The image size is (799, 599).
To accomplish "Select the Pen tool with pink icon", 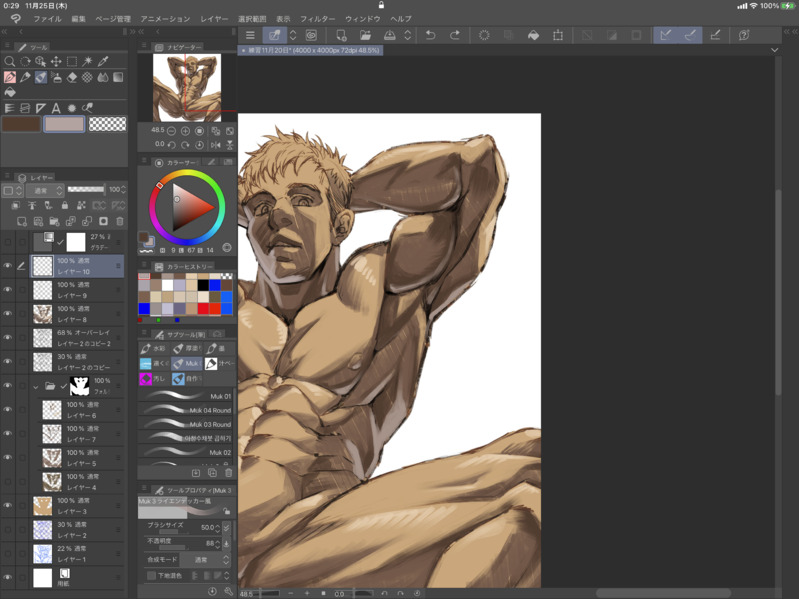I will tap(10, 77).
